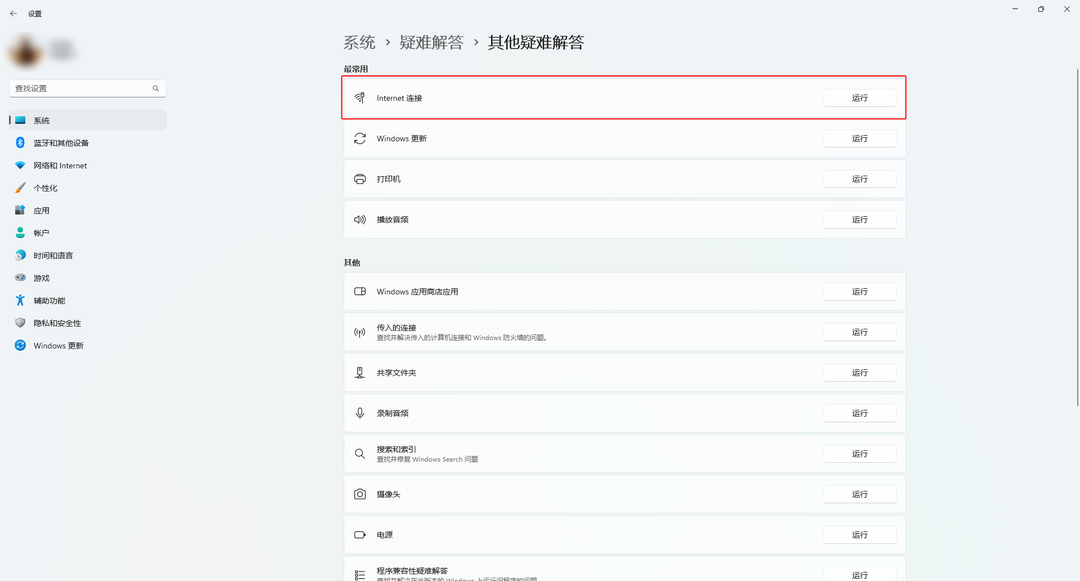This screenshot has width=1080, height=581.
Task: Run the 录制音频 troubleshooter
Action: (x=860, y=413)
